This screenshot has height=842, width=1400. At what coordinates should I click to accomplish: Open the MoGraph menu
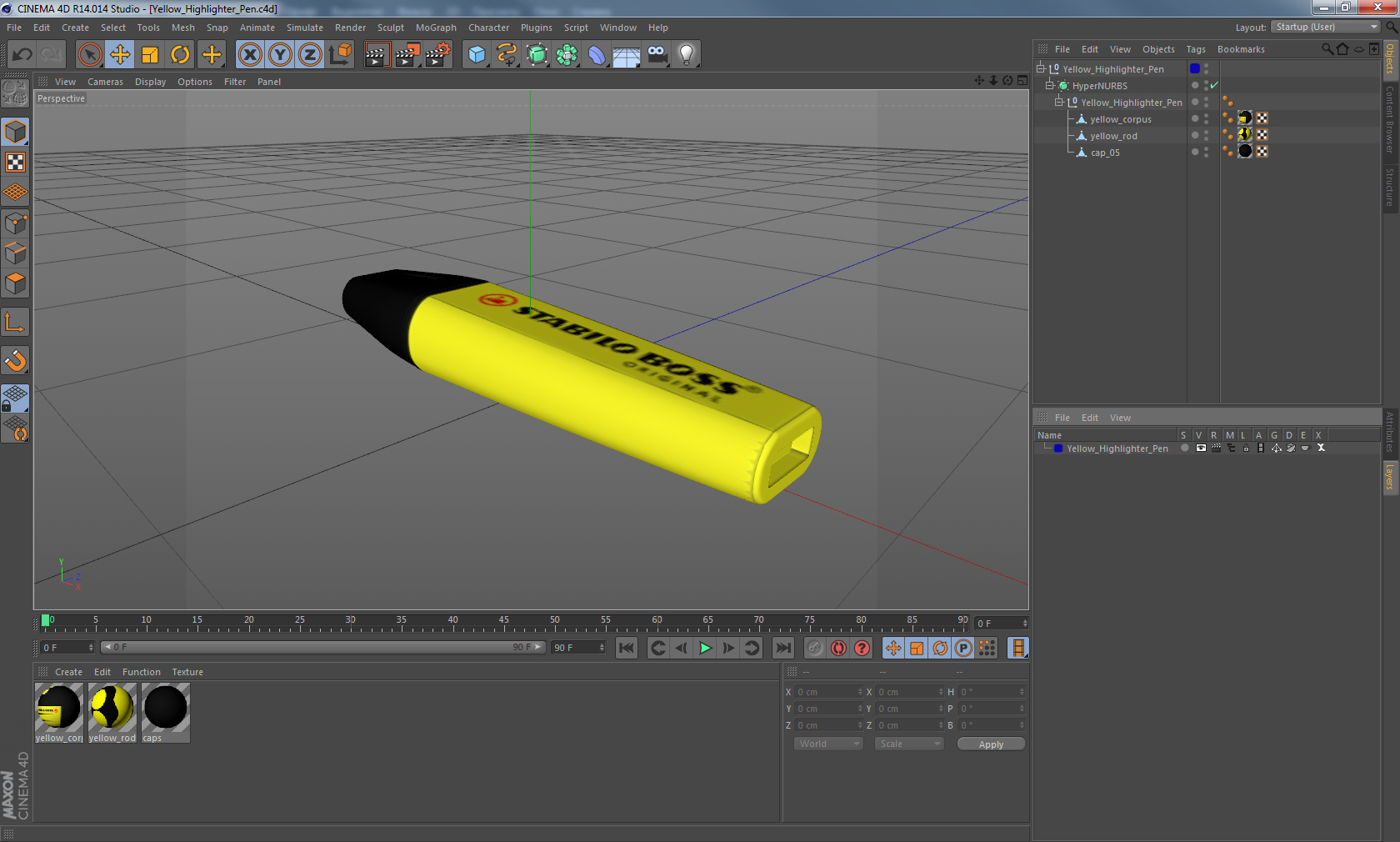pyautogui.click(x=436, y=28)
